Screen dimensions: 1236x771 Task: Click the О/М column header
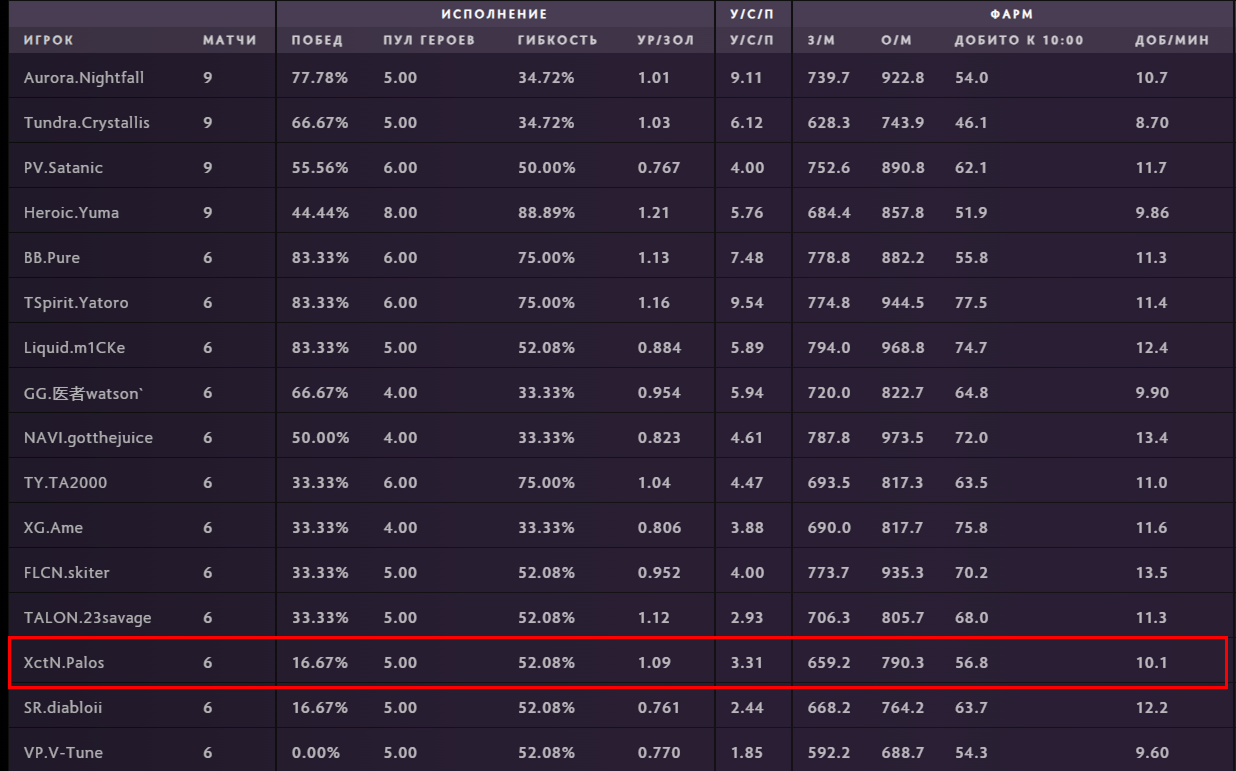[897, 41]
